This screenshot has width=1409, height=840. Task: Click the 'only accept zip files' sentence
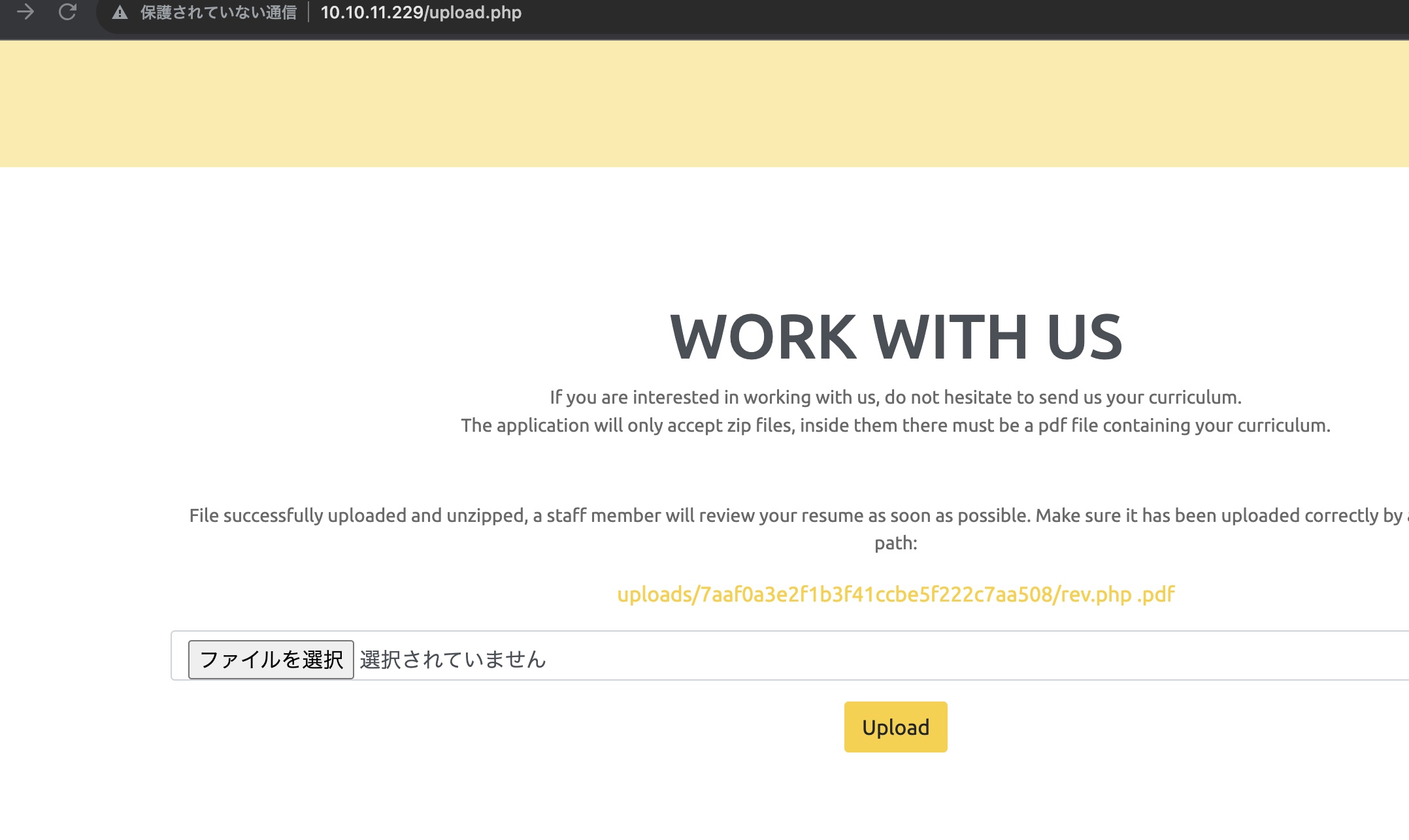pyautogui.click(x=895, y=425)
